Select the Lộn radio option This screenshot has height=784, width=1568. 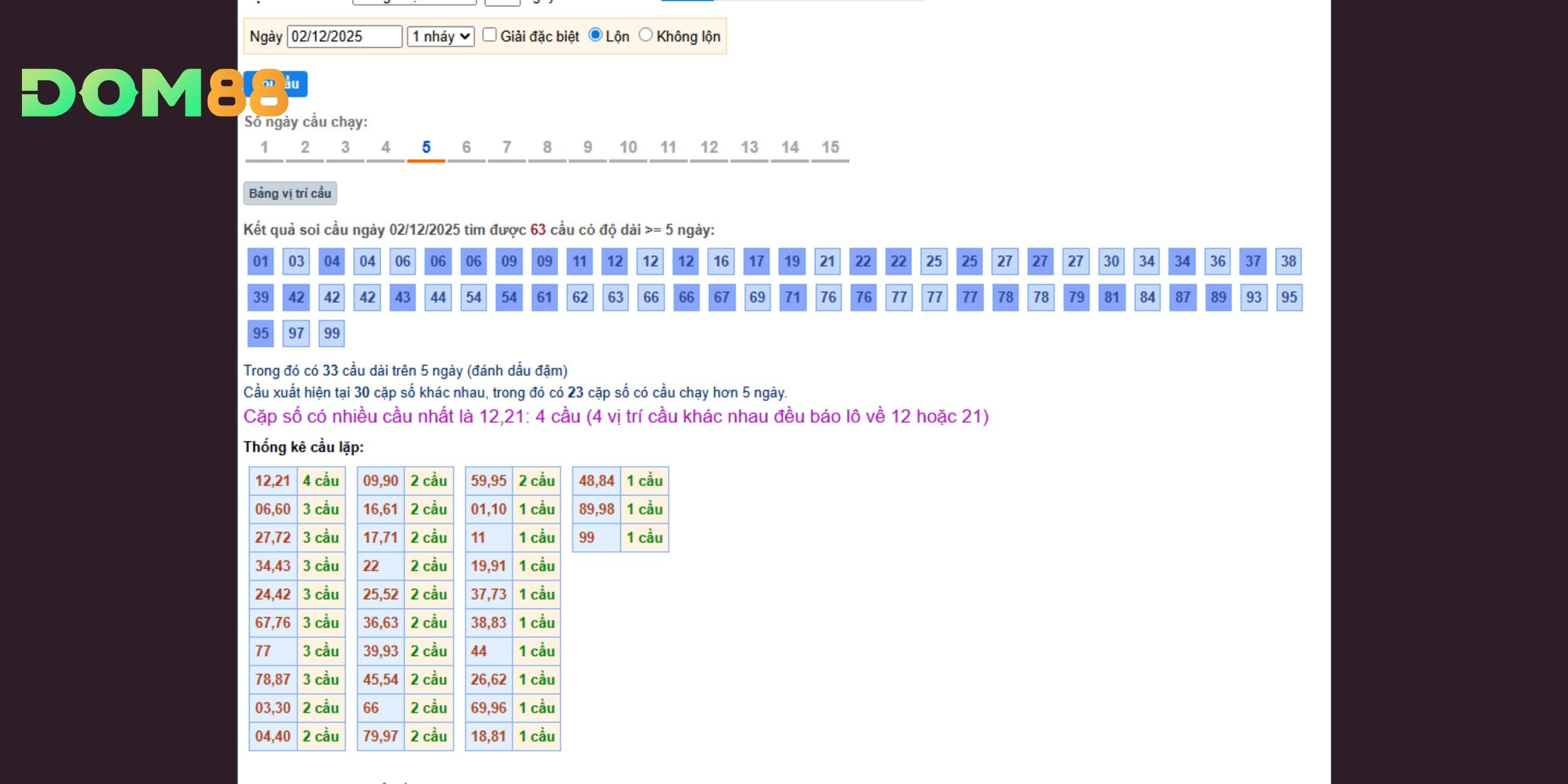pos(595,35)
